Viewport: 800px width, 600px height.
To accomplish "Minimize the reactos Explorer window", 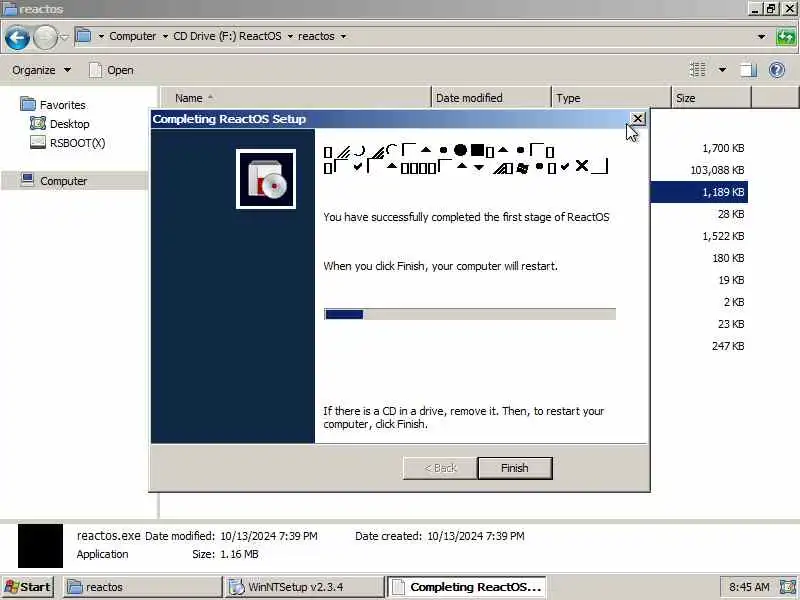I will tap(755, 9).
